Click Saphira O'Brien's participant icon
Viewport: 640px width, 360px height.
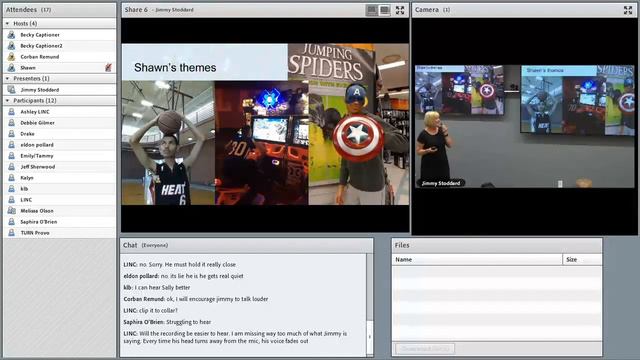coord(11,222)
